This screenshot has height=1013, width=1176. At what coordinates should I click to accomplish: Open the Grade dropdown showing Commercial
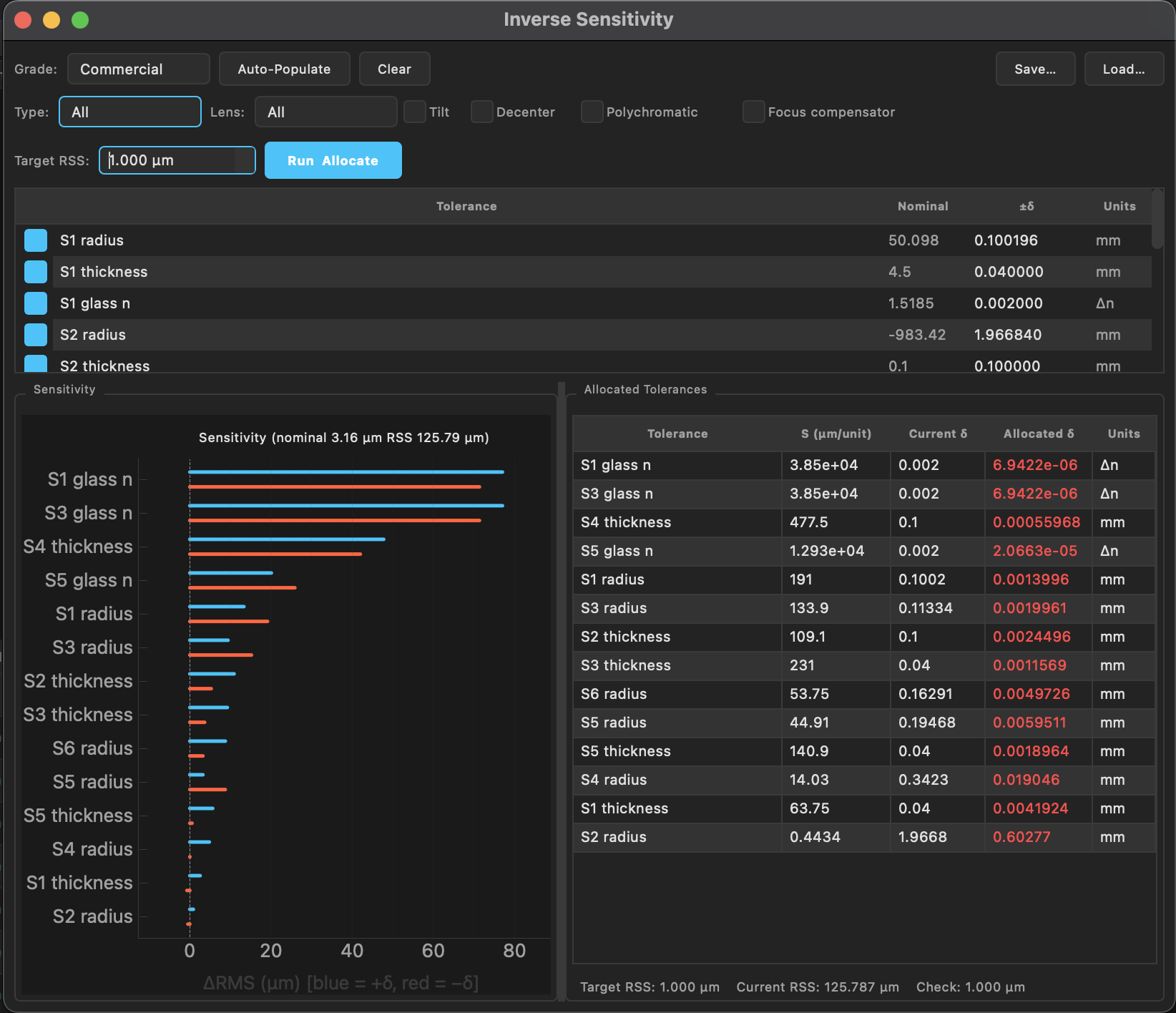[x=138, y=69]
